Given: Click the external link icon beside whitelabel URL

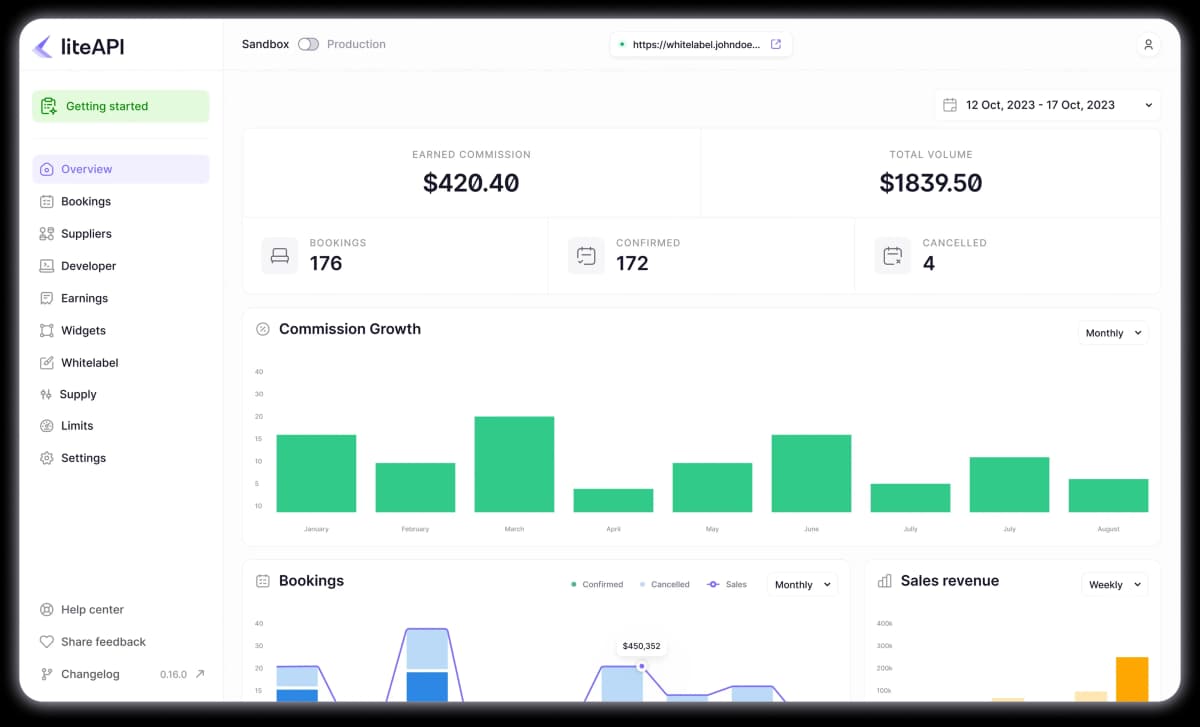Looking at the screenshot, I should pos(776,44).
